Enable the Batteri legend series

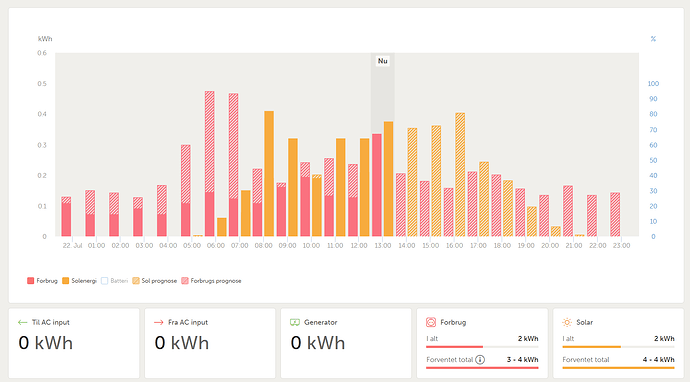coord(114,281)
